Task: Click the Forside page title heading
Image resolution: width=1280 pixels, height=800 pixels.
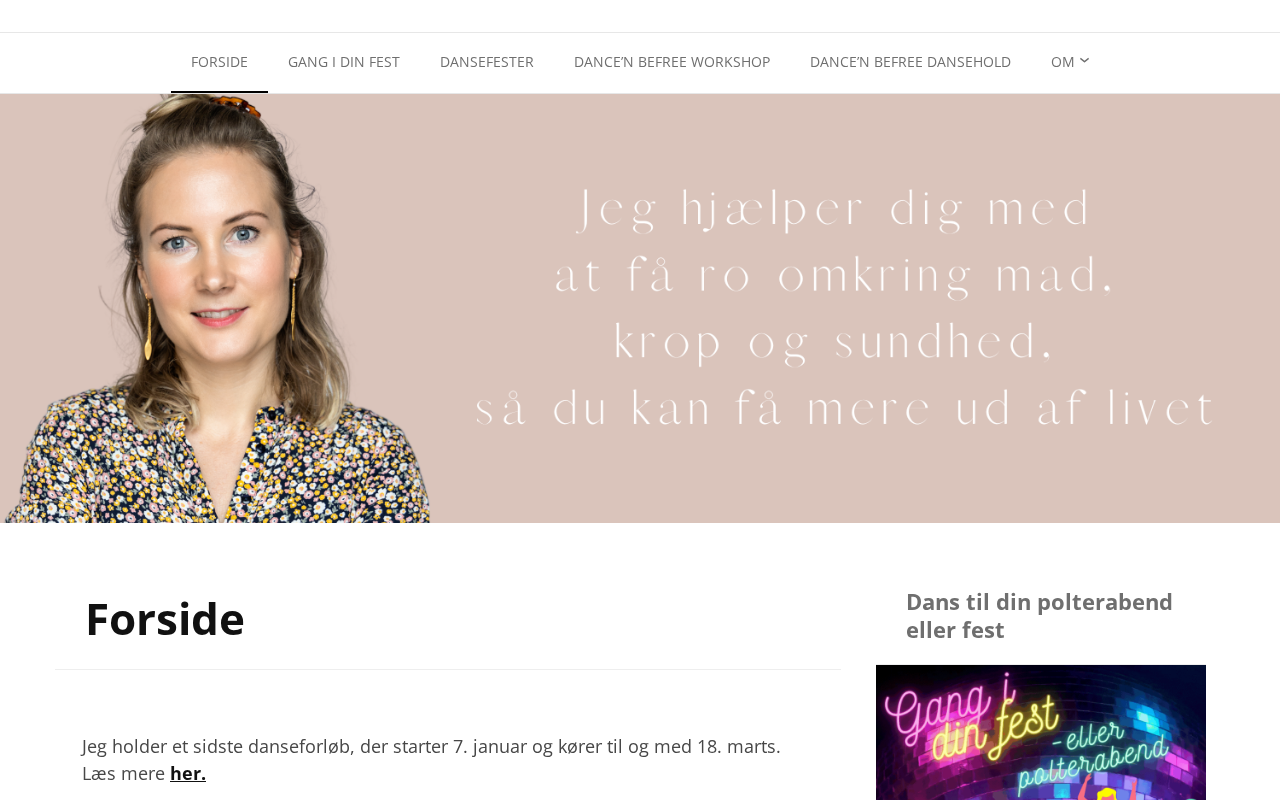Action: (x=165, y=618)
